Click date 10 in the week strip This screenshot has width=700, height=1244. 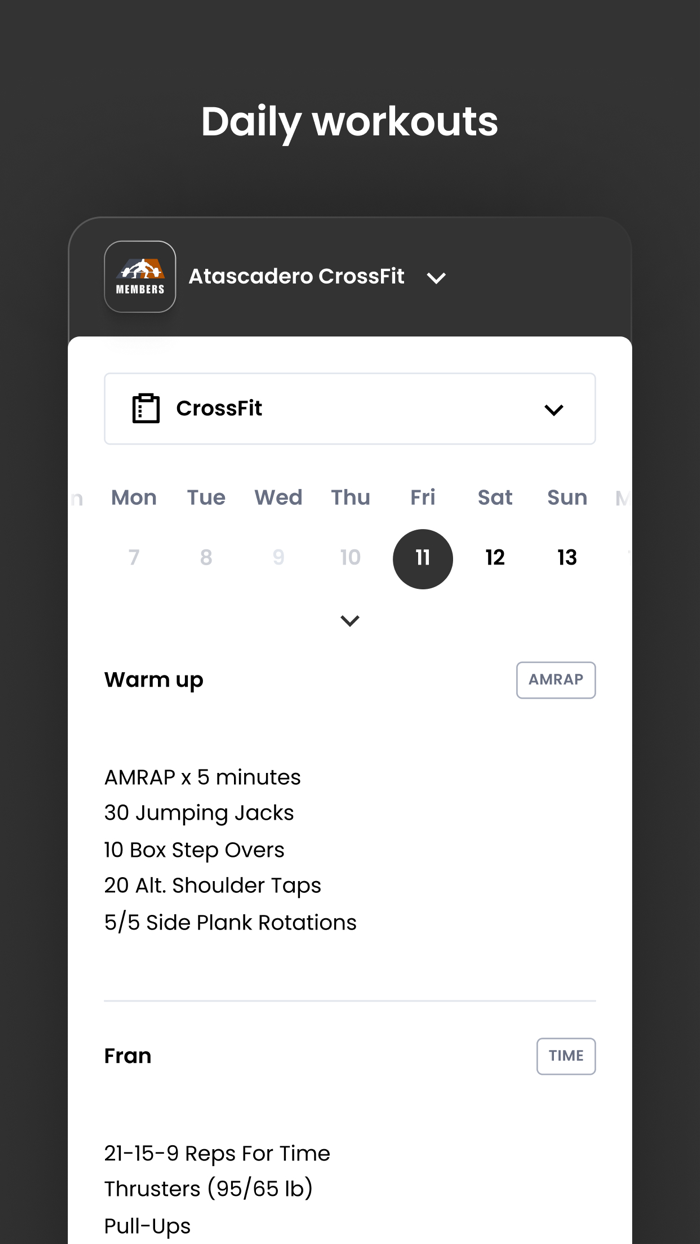click(350, 558)
